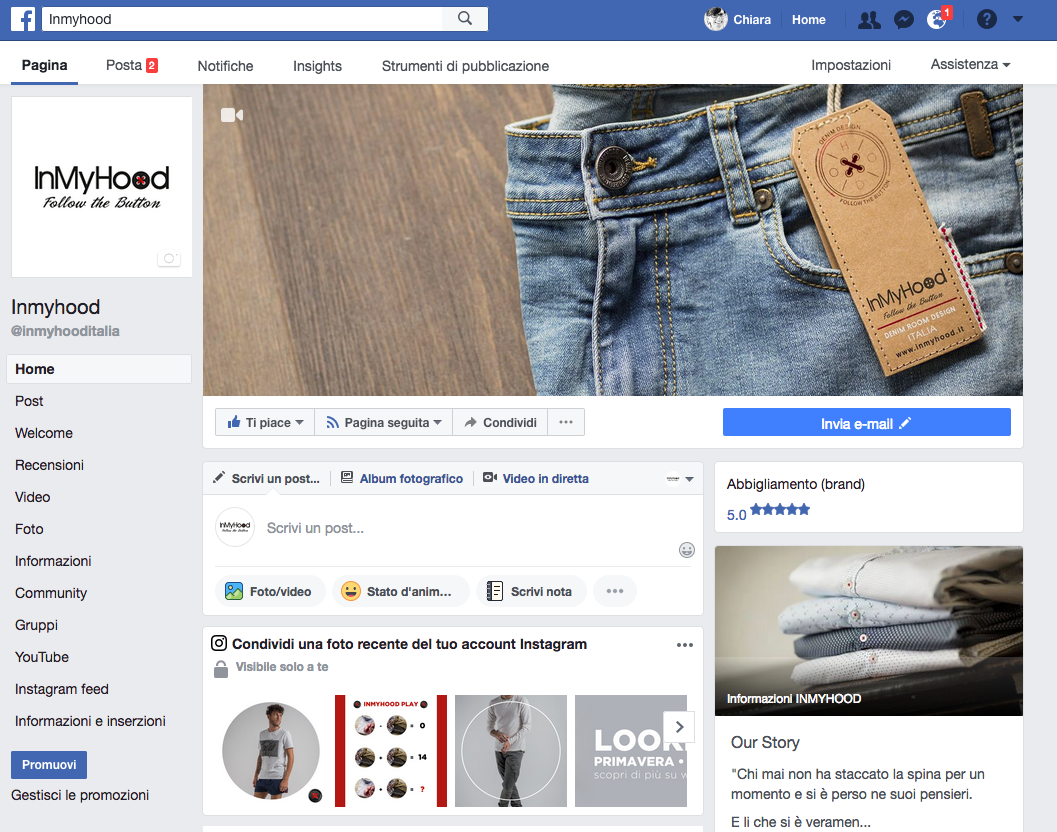Viewport: 1057px width, 832px height.
Task: Show more composer options ellipsis
Action: tap(615, 591)
